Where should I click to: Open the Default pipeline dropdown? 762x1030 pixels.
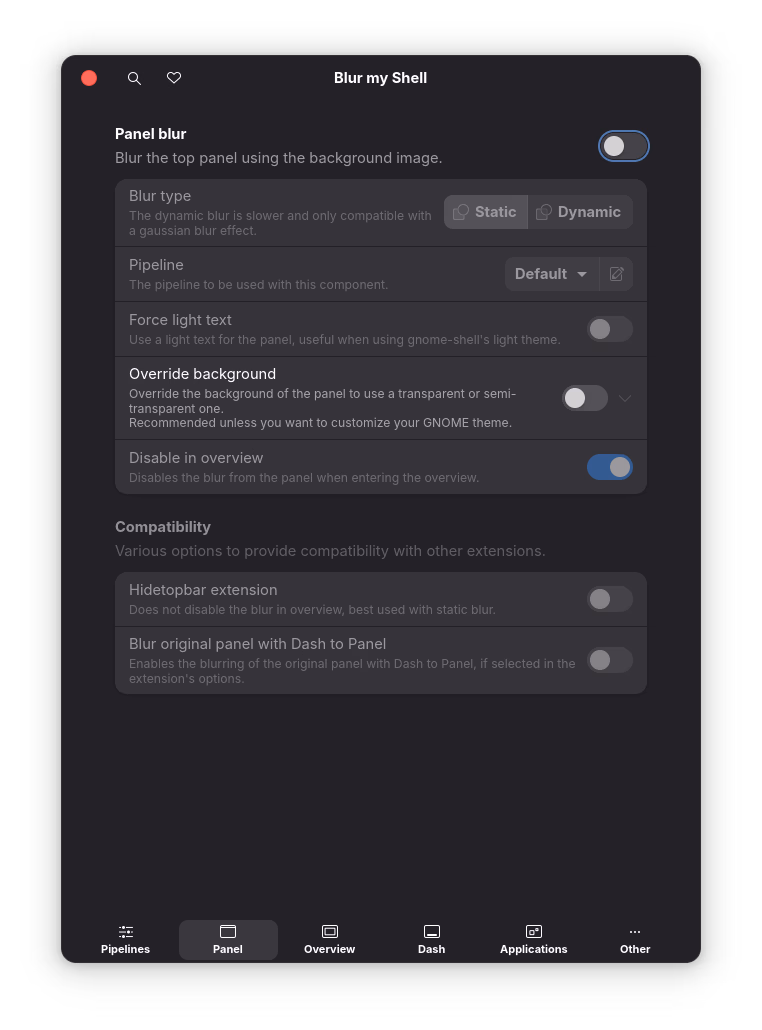(x=552, y=274)
